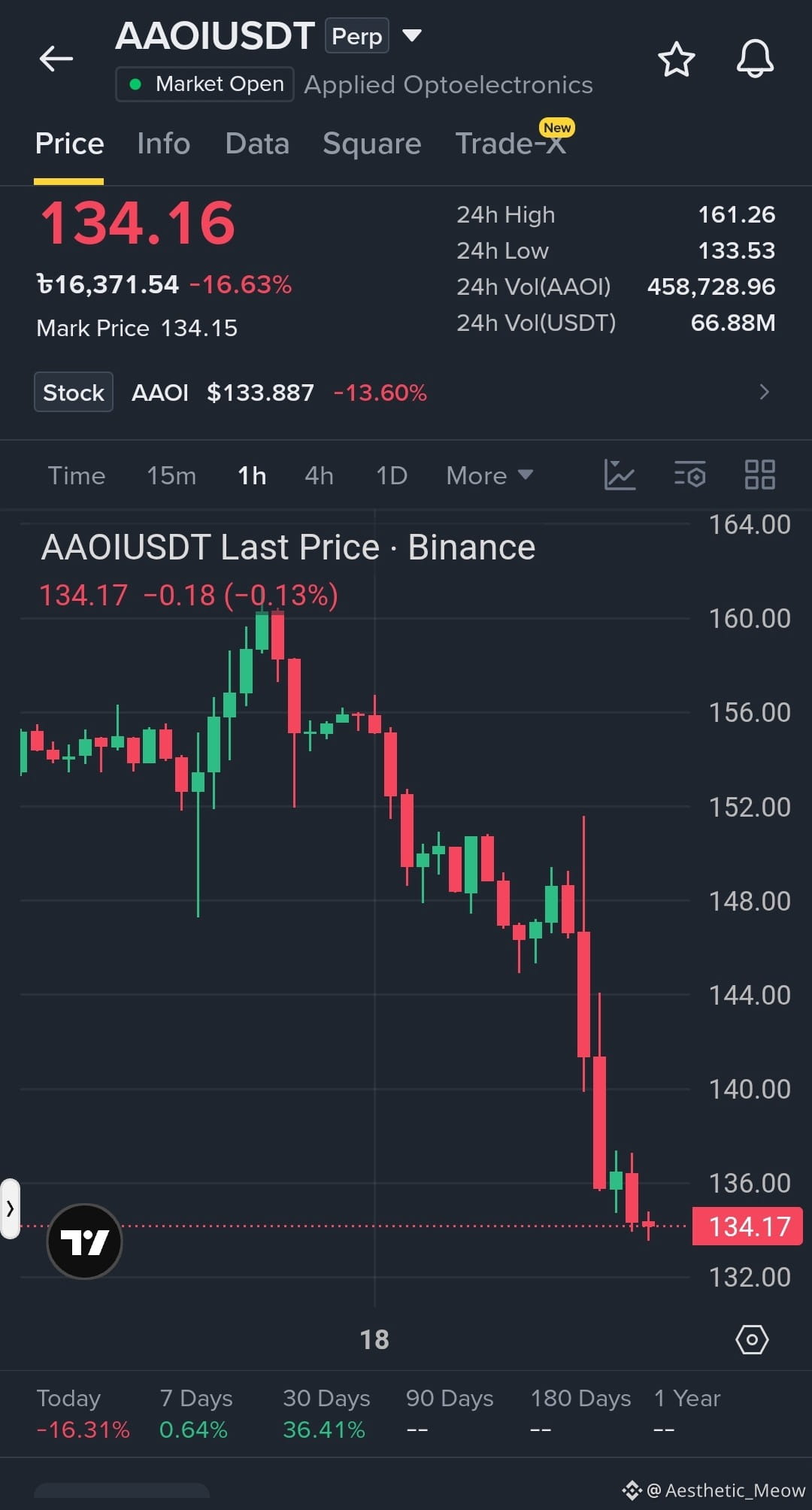This screenshot has height=1510, width=812.
Task: Select the 15m chart interval
Action: (x=171, y=475)
